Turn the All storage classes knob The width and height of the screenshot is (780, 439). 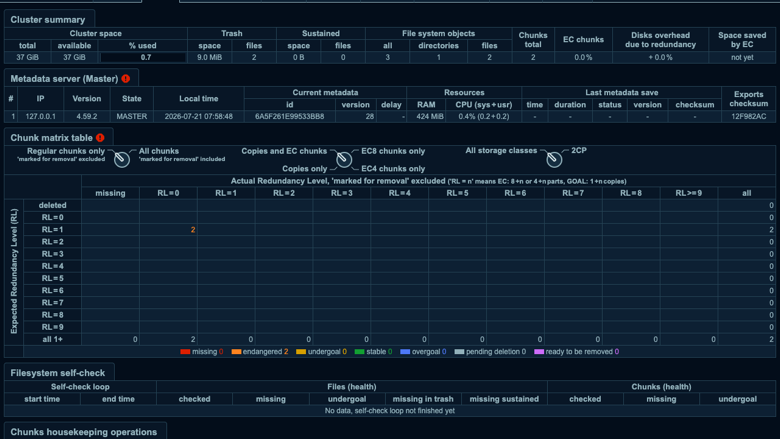554,159
